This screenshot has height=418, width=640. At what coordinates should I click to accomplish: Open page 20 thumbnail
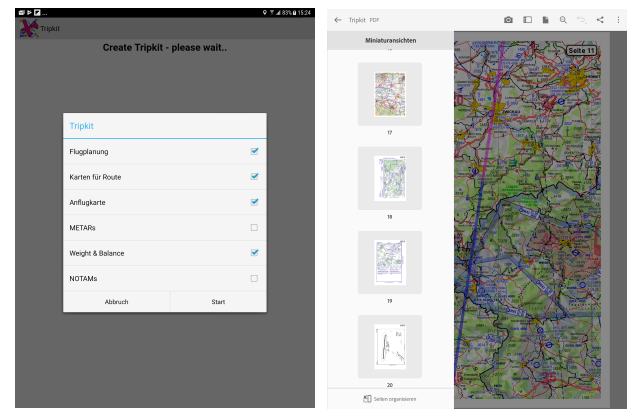(x=390, y=346)
